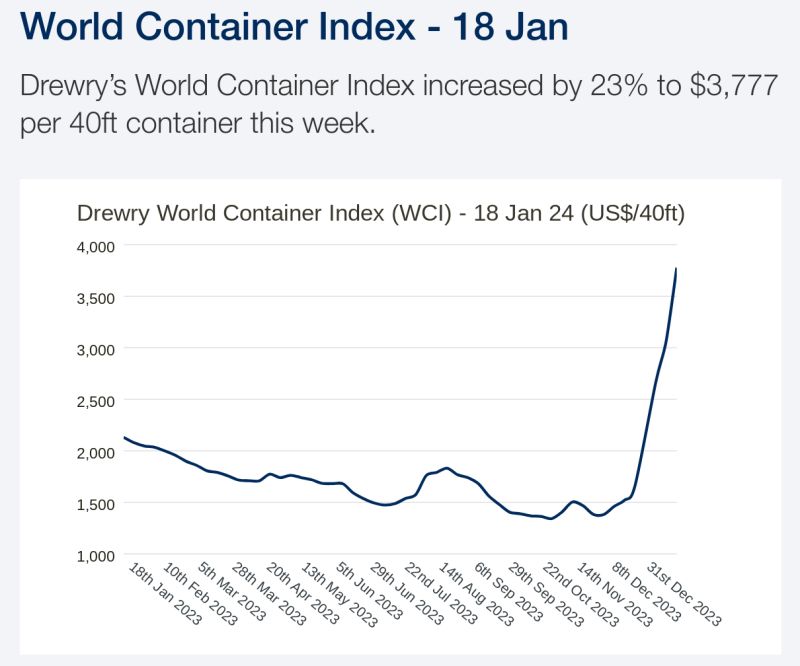
Task: Click the 2,500 y-axis label
Action: [x=97, y=401]
